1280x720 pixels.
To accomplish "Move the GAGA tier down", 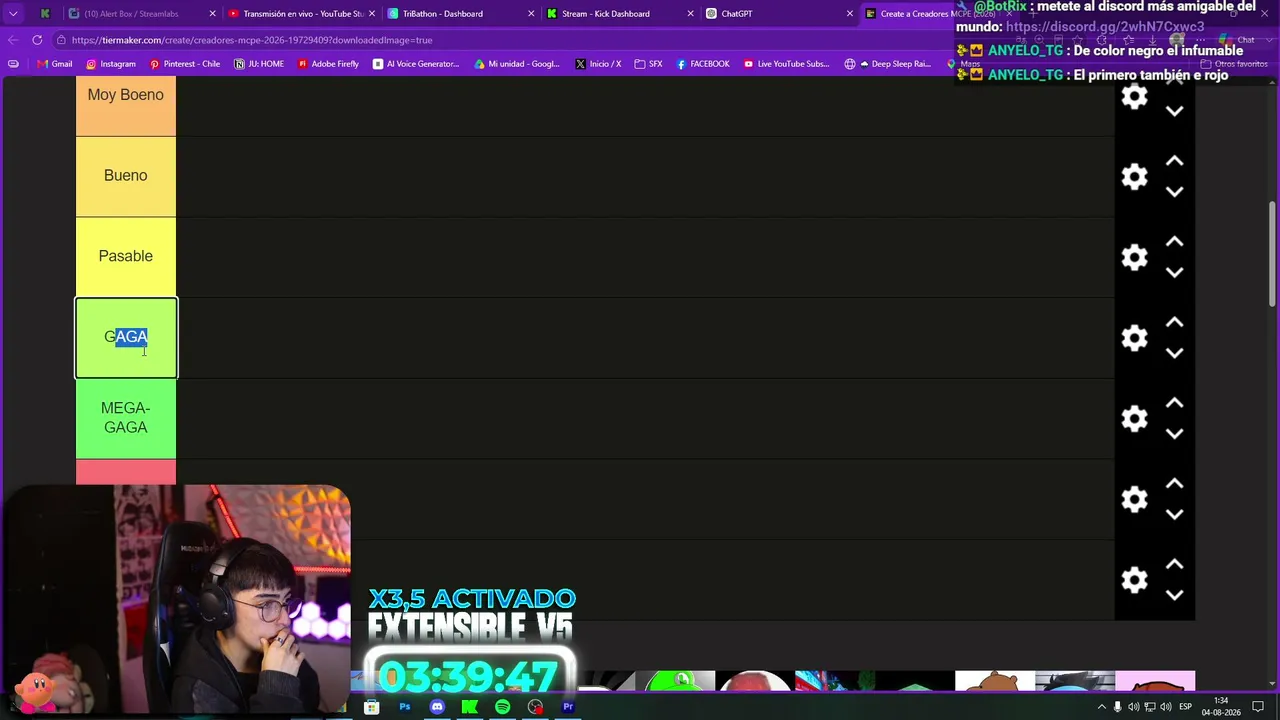I will pos(1175,353).
